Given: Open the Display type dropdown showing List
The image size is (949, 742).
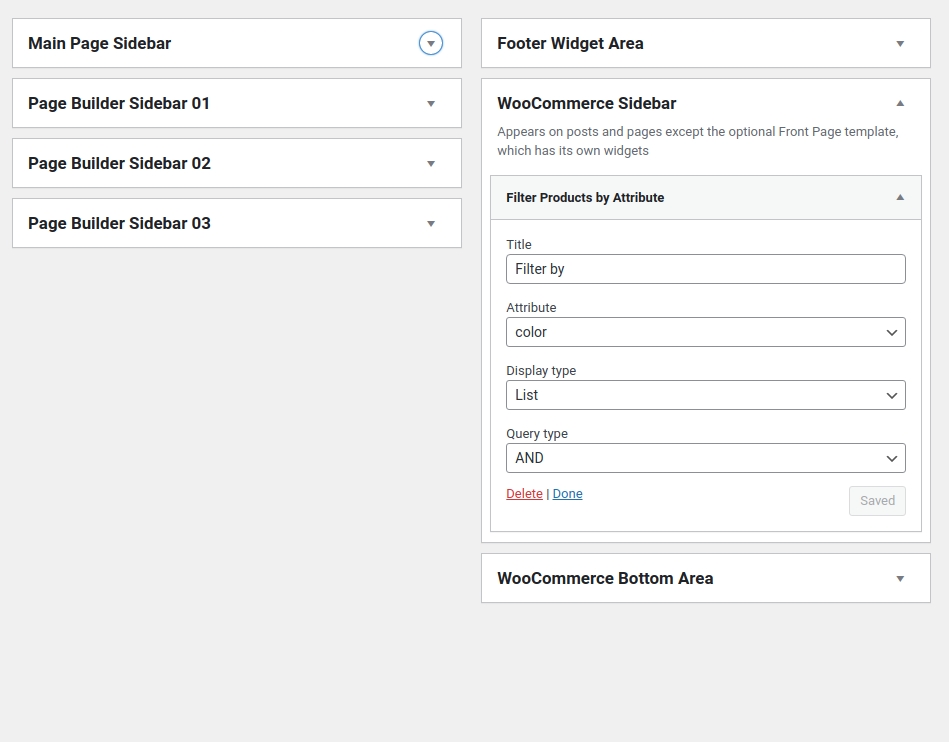Looking at the screenshot, I should click(x=705, y=395).
